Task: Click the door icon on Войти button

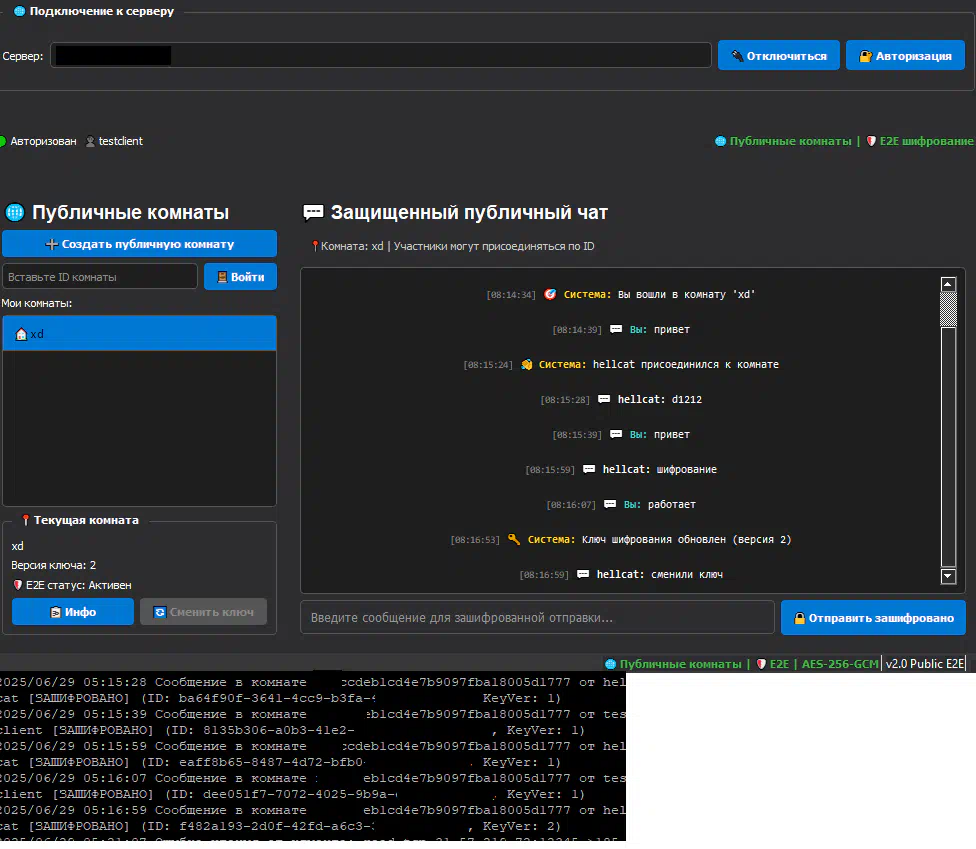Action: click(222, 277)
